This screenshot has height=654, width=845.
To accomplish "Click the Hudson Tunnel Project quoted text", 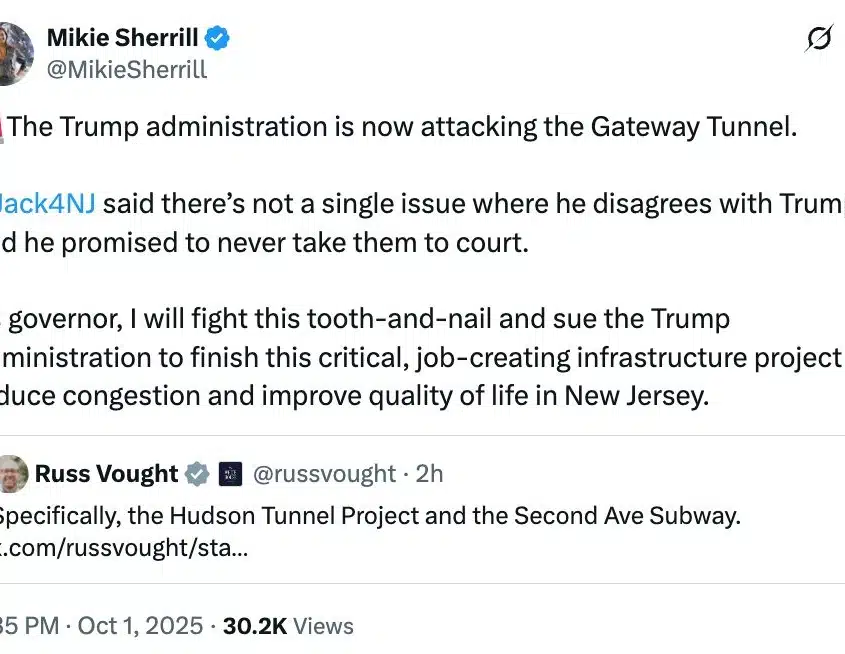I will point(370,516).
